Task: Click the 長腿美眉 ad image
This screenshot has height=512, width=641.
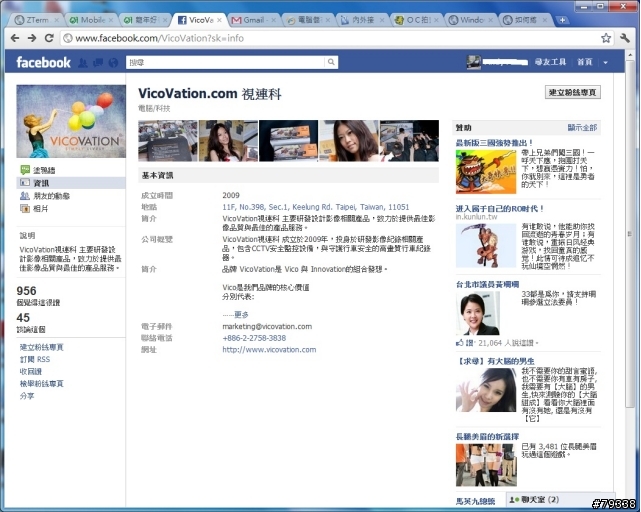Action: pyautogui.click(x=486, y=465)
